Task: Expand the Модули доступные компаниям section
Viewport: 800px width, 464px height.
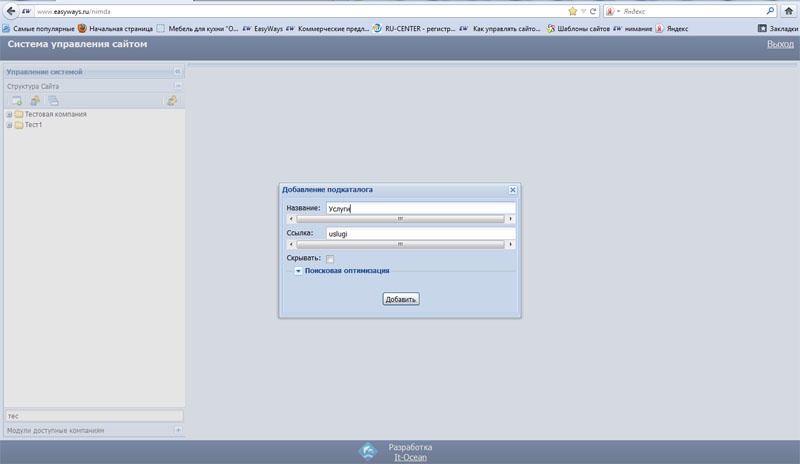Action: [178, 430]
